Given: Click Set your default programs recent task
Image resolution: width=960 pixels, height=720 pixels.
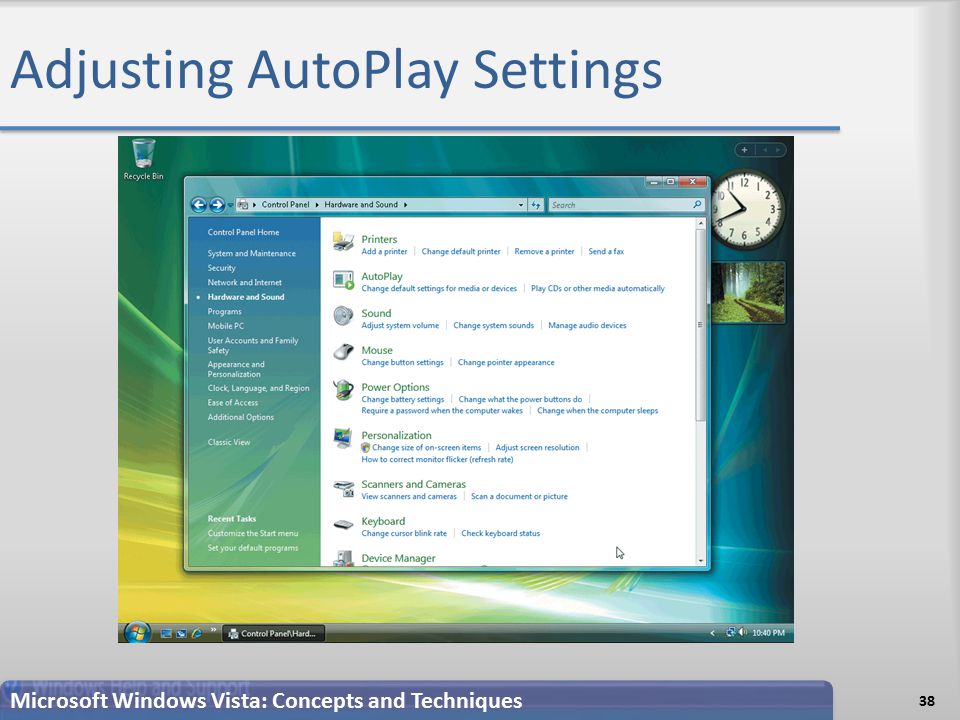Looking at the screenshot, I should pyautogui.click(x=252, y=548).
